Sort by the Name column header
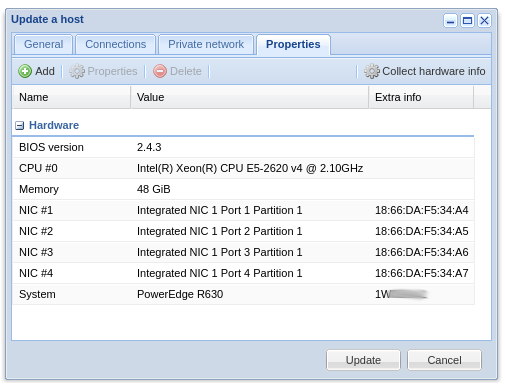The image size is (506, 390). pos(71,97)
